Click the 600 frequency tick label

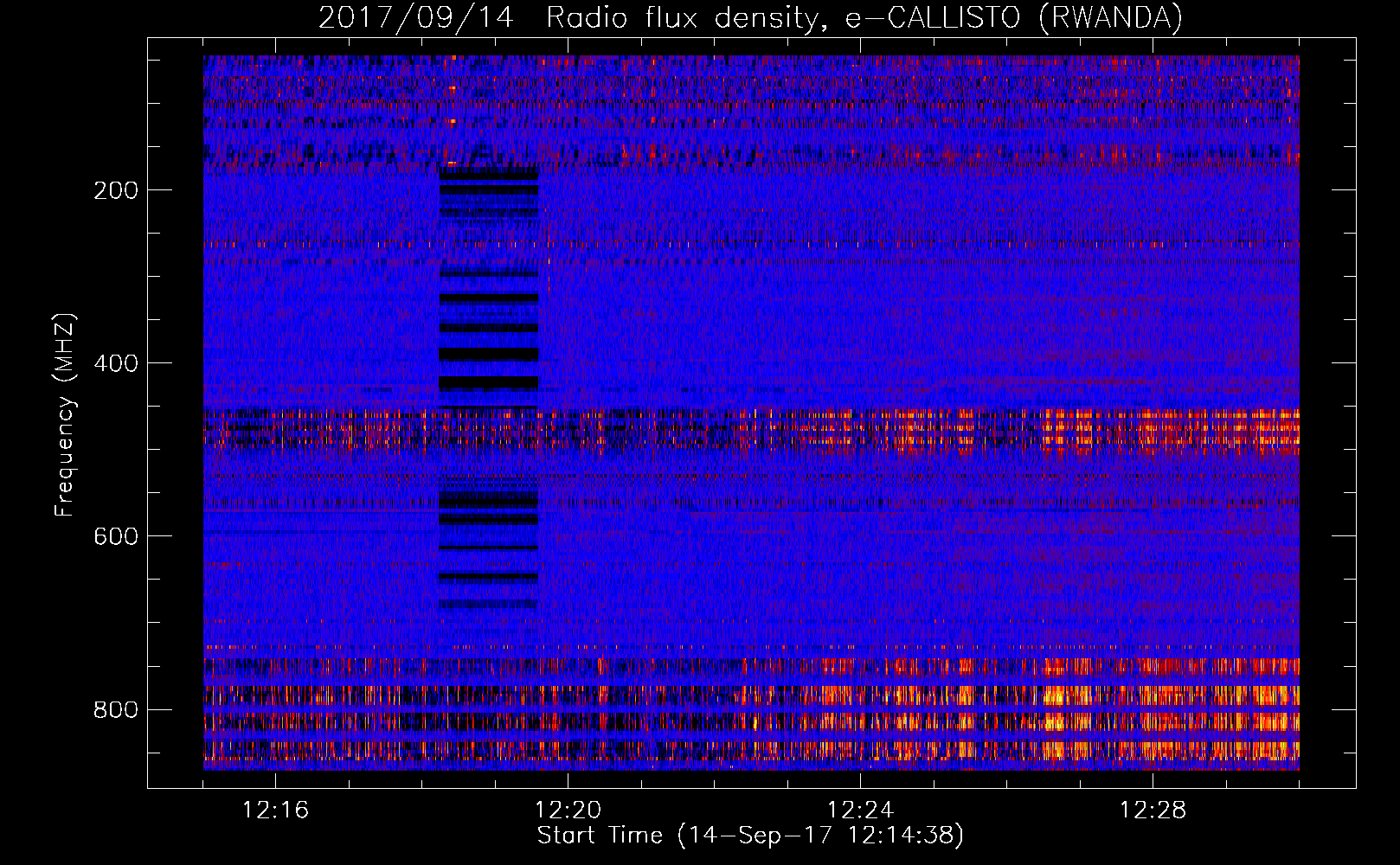[x=116, y=537]
